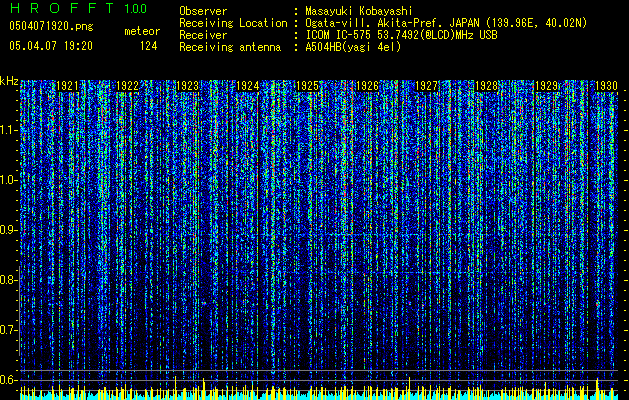Click the 1924 time marker
The height and width of the screenshot is (400, 629).
(x=247, y=86)
